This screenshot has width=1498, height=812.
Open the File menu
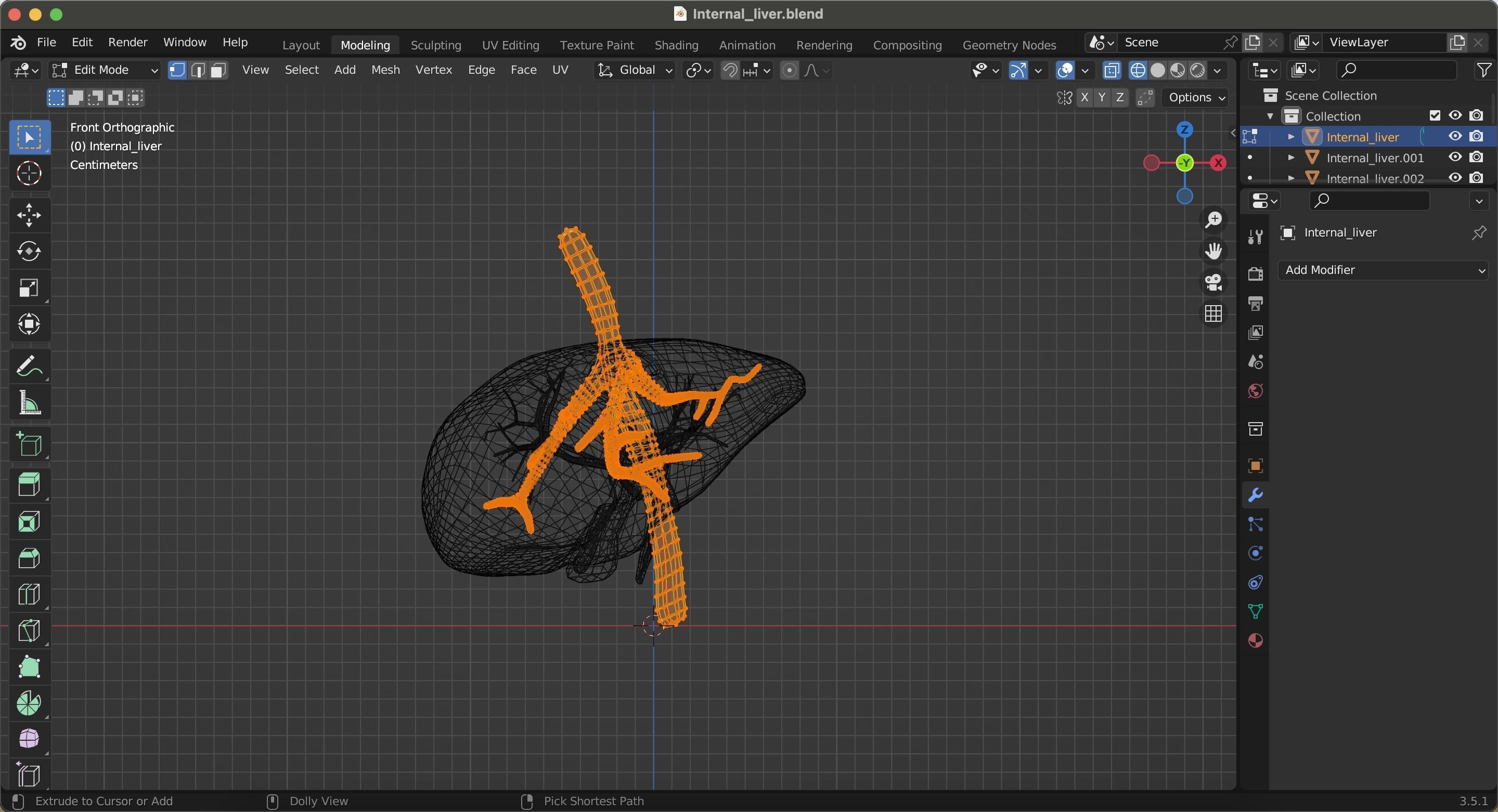[46, 43]
